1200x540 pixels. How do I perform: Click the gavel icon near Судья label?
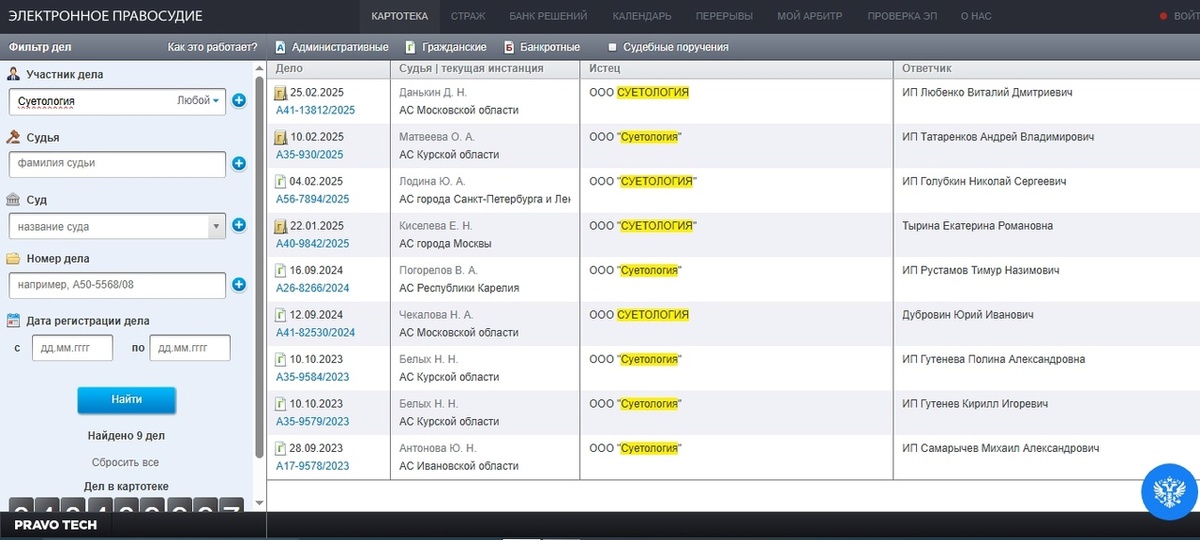click(x=13, y=137)
